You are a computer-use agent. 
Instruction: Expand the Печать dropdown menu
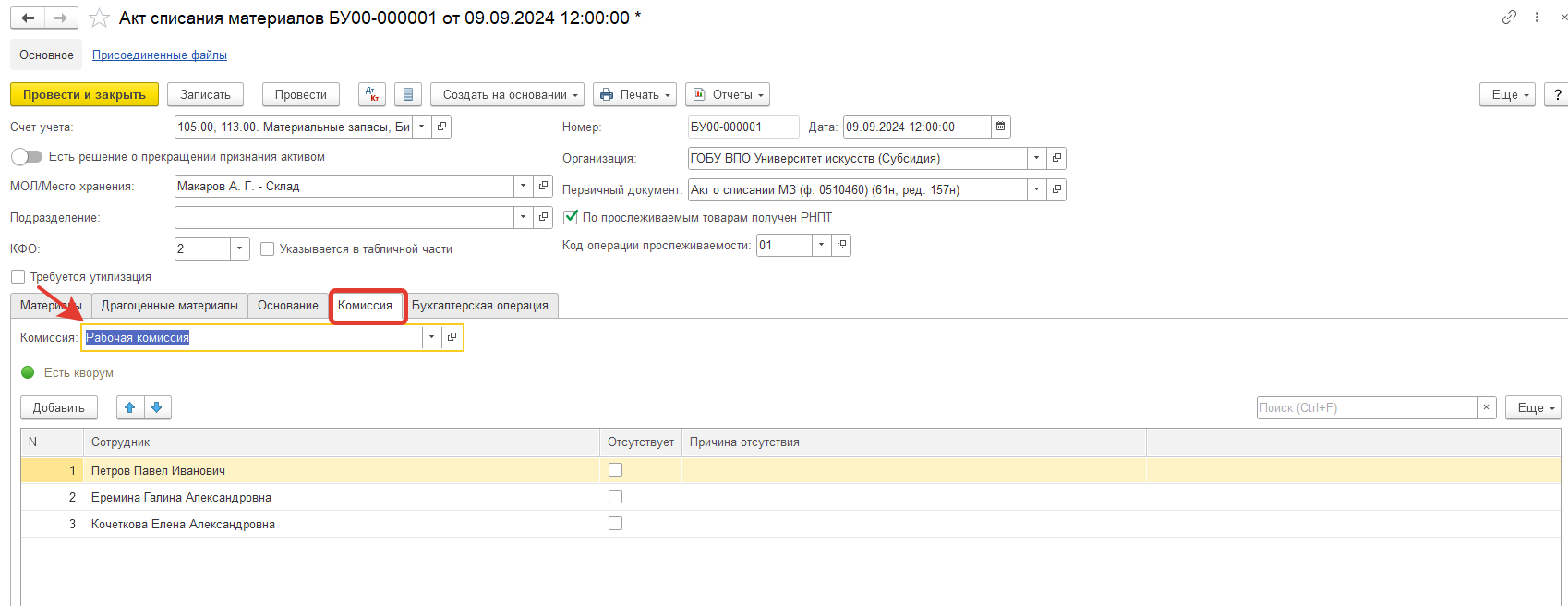pos(634,95)
